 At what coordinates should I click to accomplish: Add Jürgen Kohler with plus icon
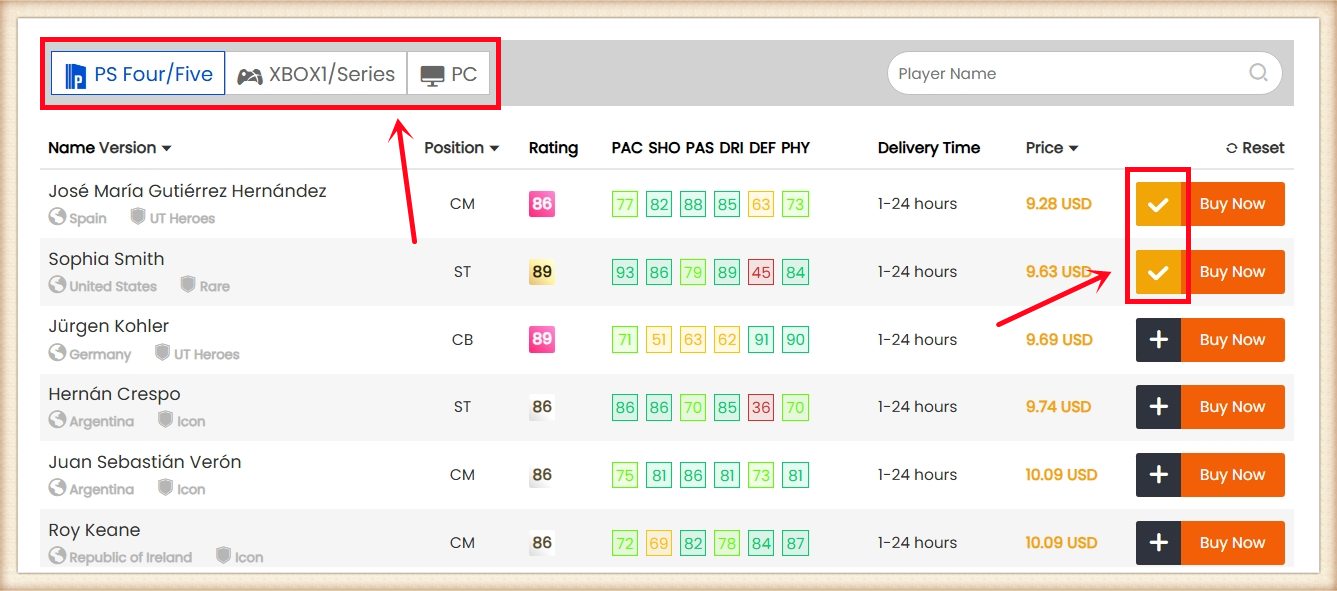(1158, 340)
